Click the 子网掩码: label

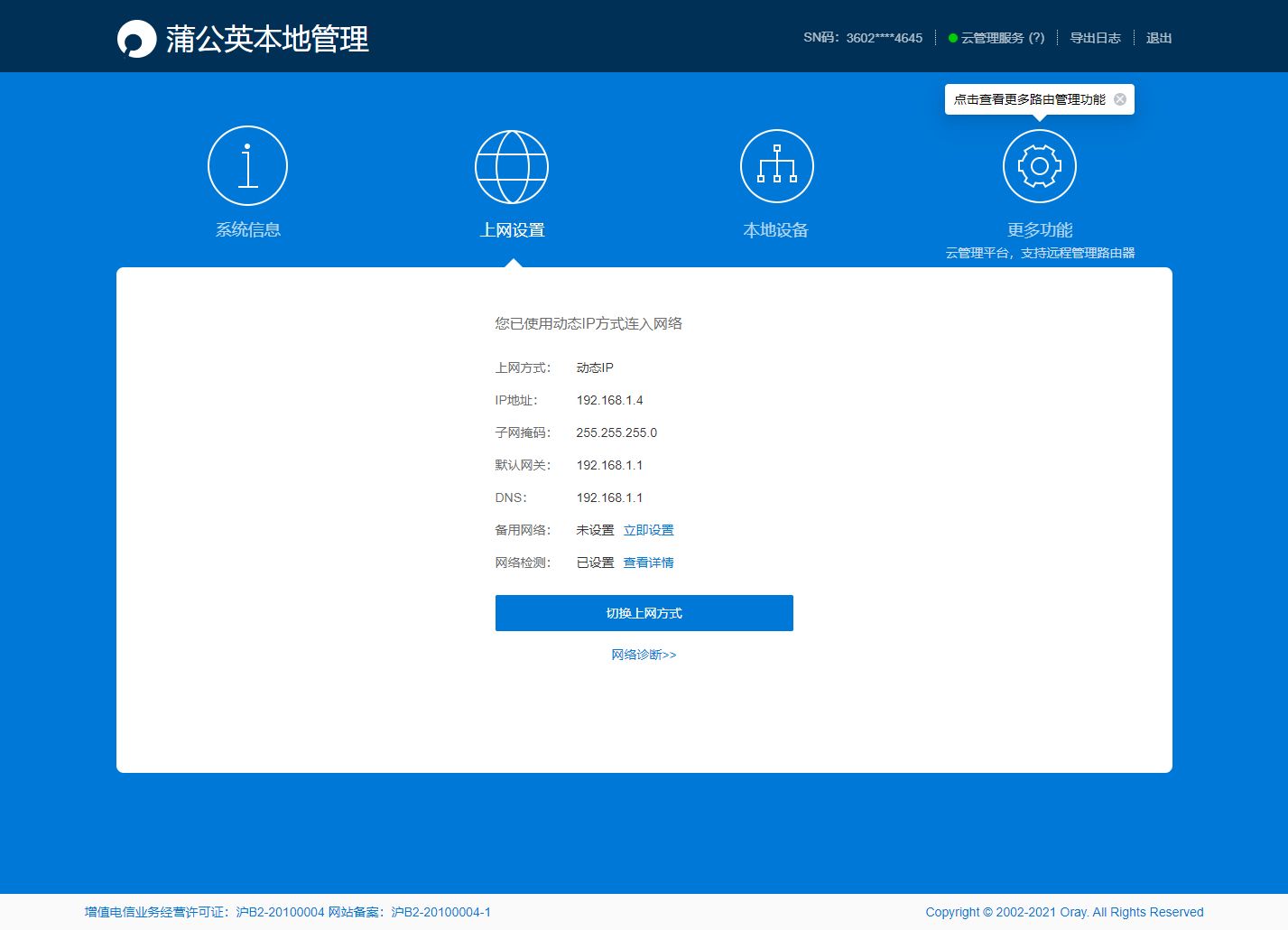point(523,432)
